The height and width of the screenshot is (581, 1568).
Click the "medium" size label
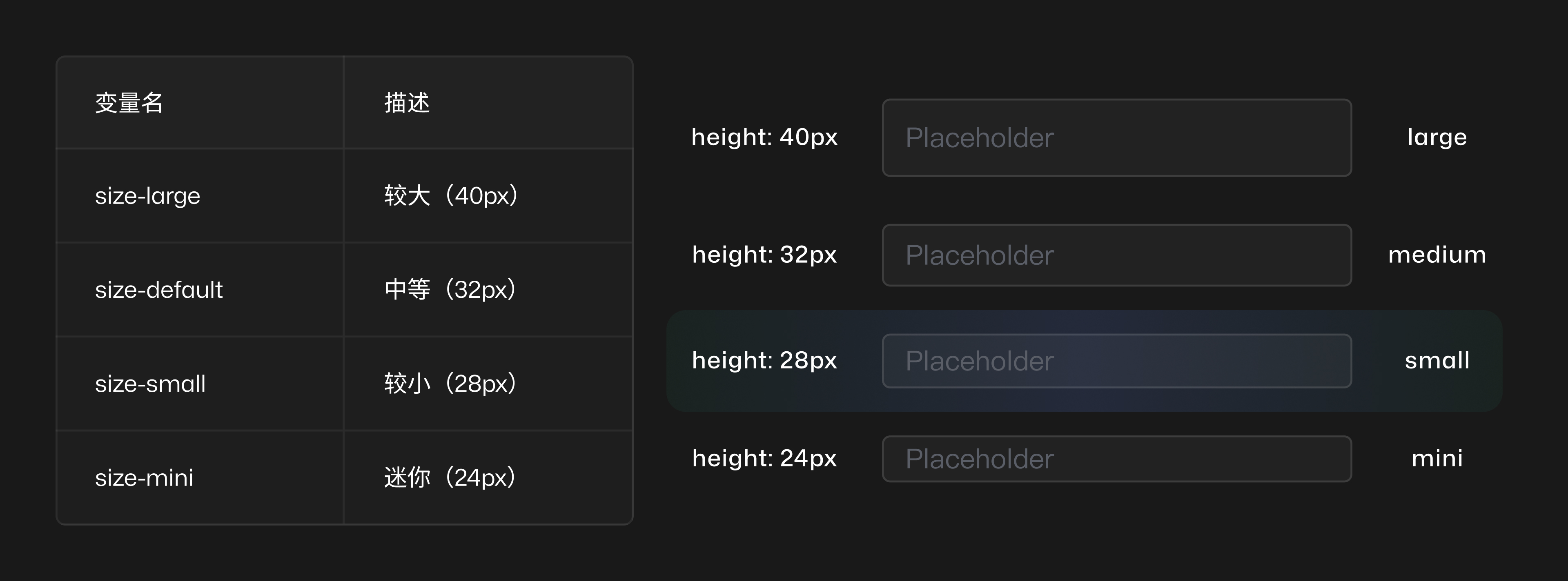coord(1437,255)
